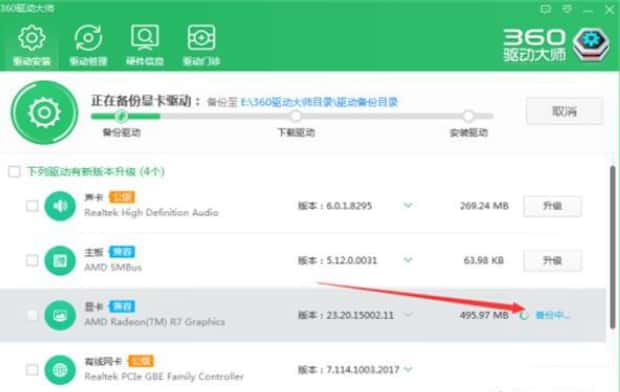
Task: Open the 驱动安装 tab
Action: click(x=32, y=45)
